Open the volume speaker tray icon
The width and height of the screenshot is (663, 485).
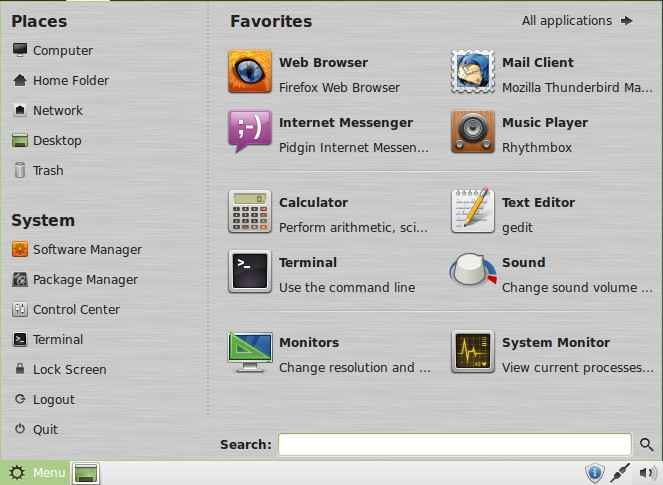647,473
